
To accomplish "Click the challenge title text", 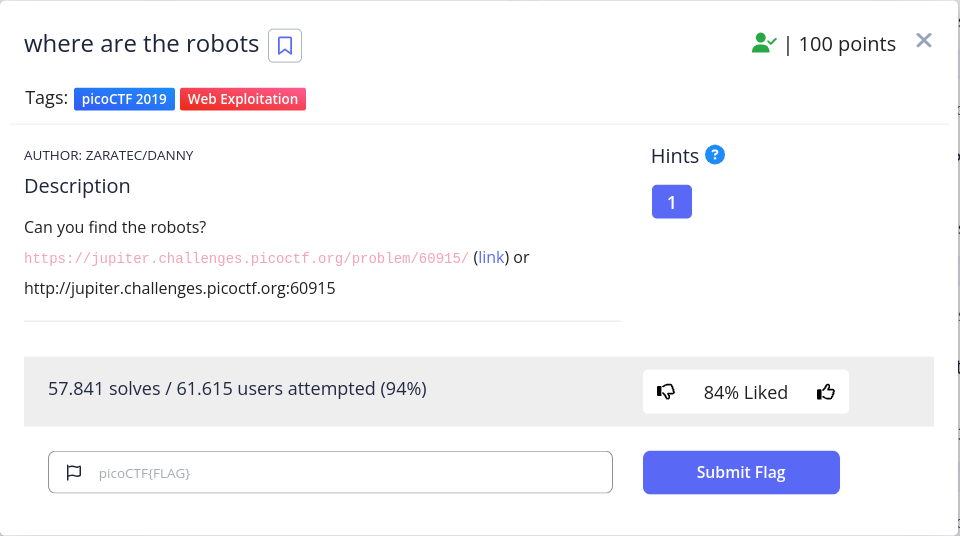I will [141, 44].
